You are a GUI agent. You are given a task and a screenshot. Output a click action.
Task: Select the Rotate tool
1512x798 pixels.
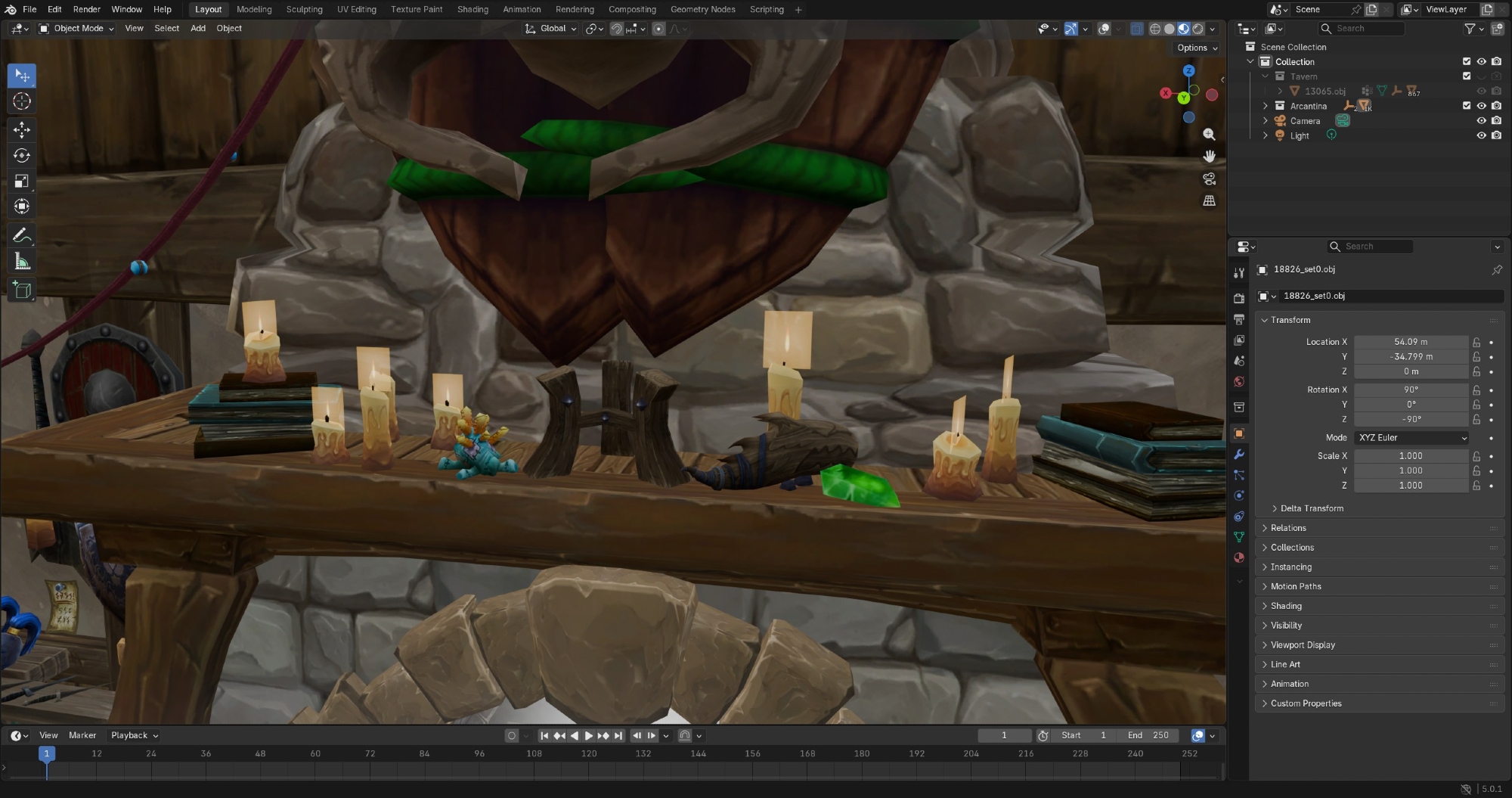coord(21,156)
